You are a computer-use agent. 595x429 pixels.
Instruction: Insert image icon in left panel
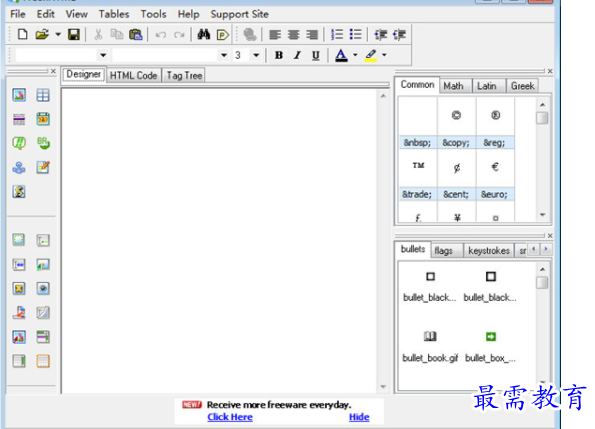(19, 95)
